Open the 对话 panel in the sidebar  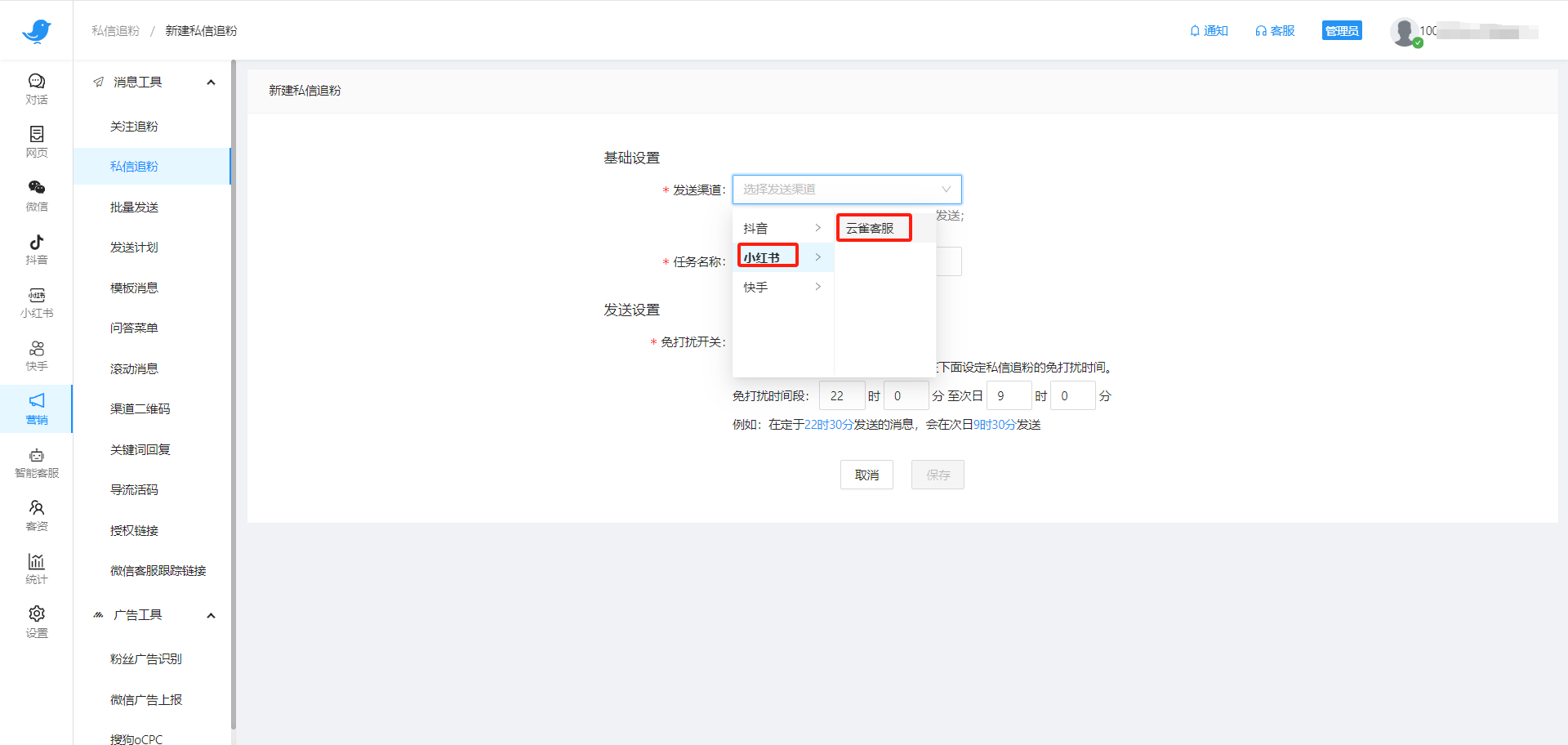(x=36, y=88)
